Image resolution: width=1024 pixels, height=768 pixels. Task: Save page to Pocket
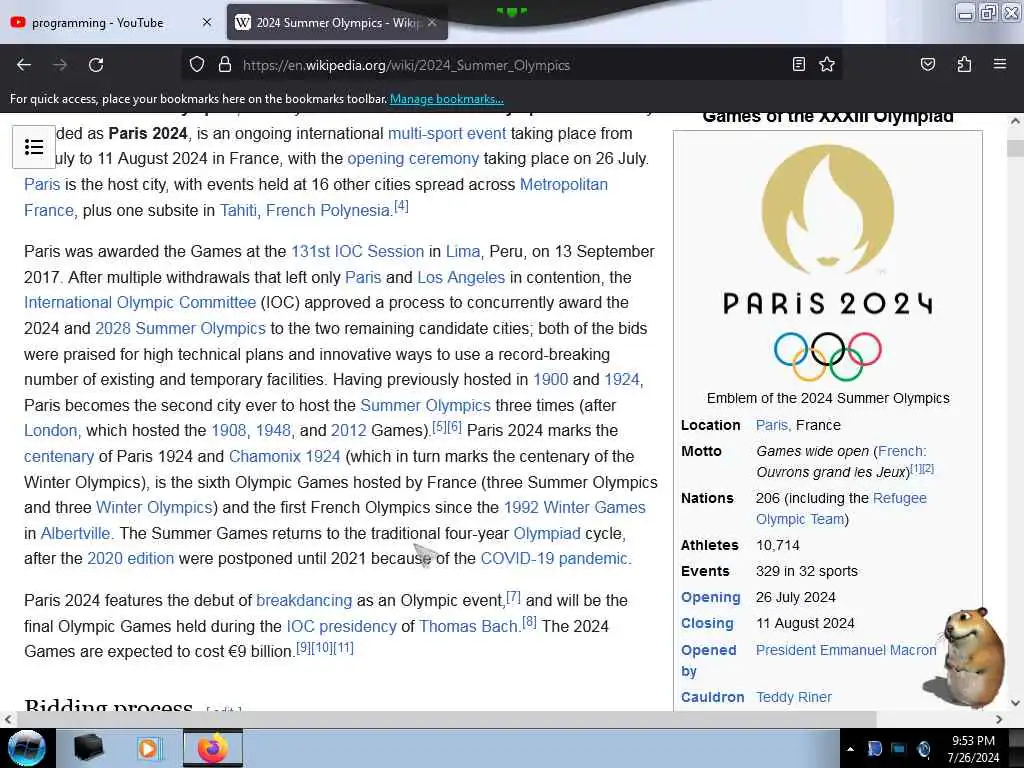[927, 64]
